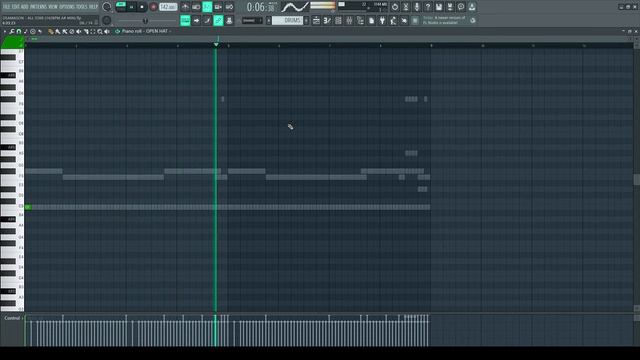This screenshot has width=640, height=360.
Task: Open the piano roll view icon
Action: click(327, 20)
